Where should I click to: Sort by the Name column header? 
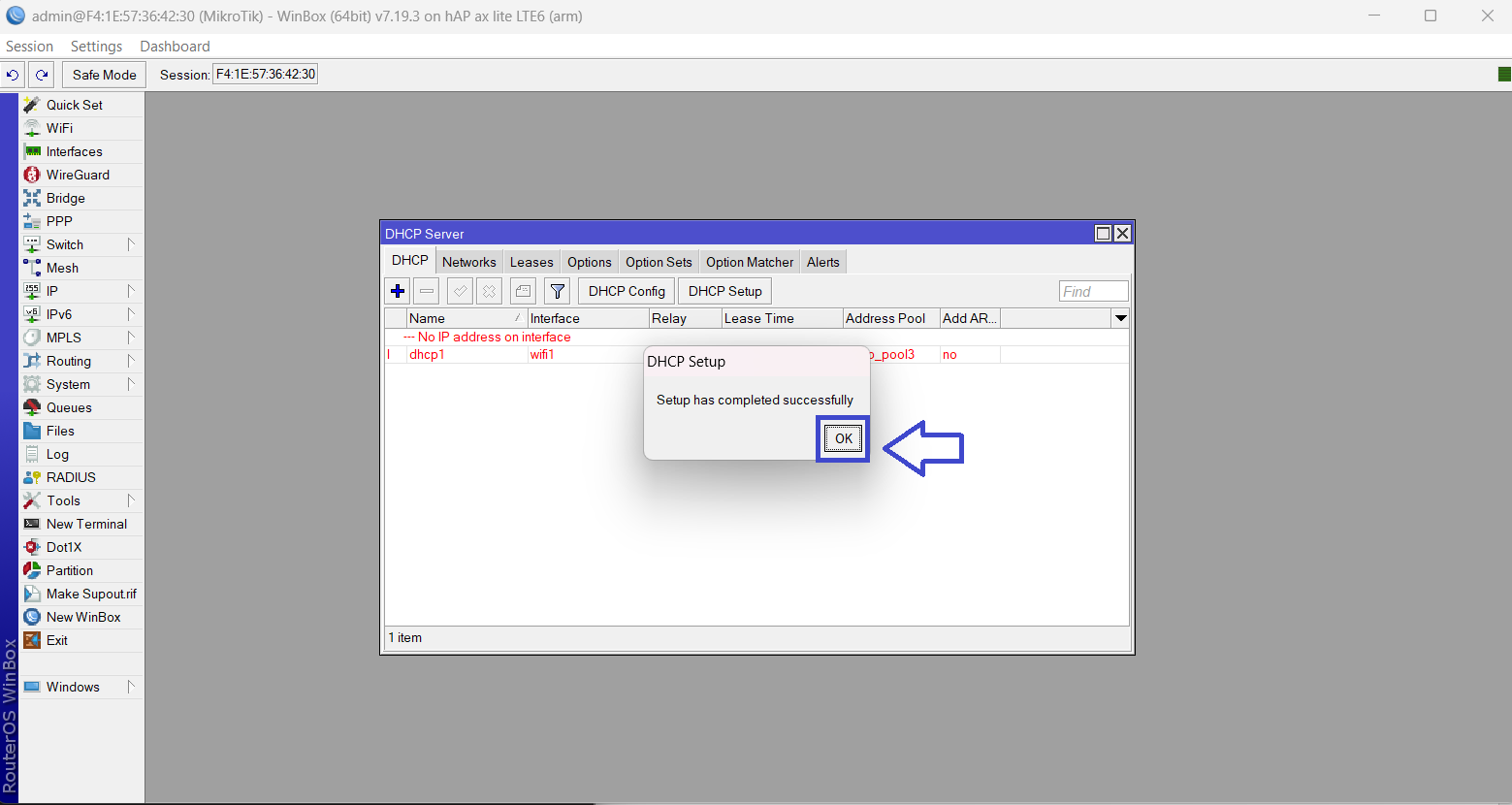click(467, 318)
